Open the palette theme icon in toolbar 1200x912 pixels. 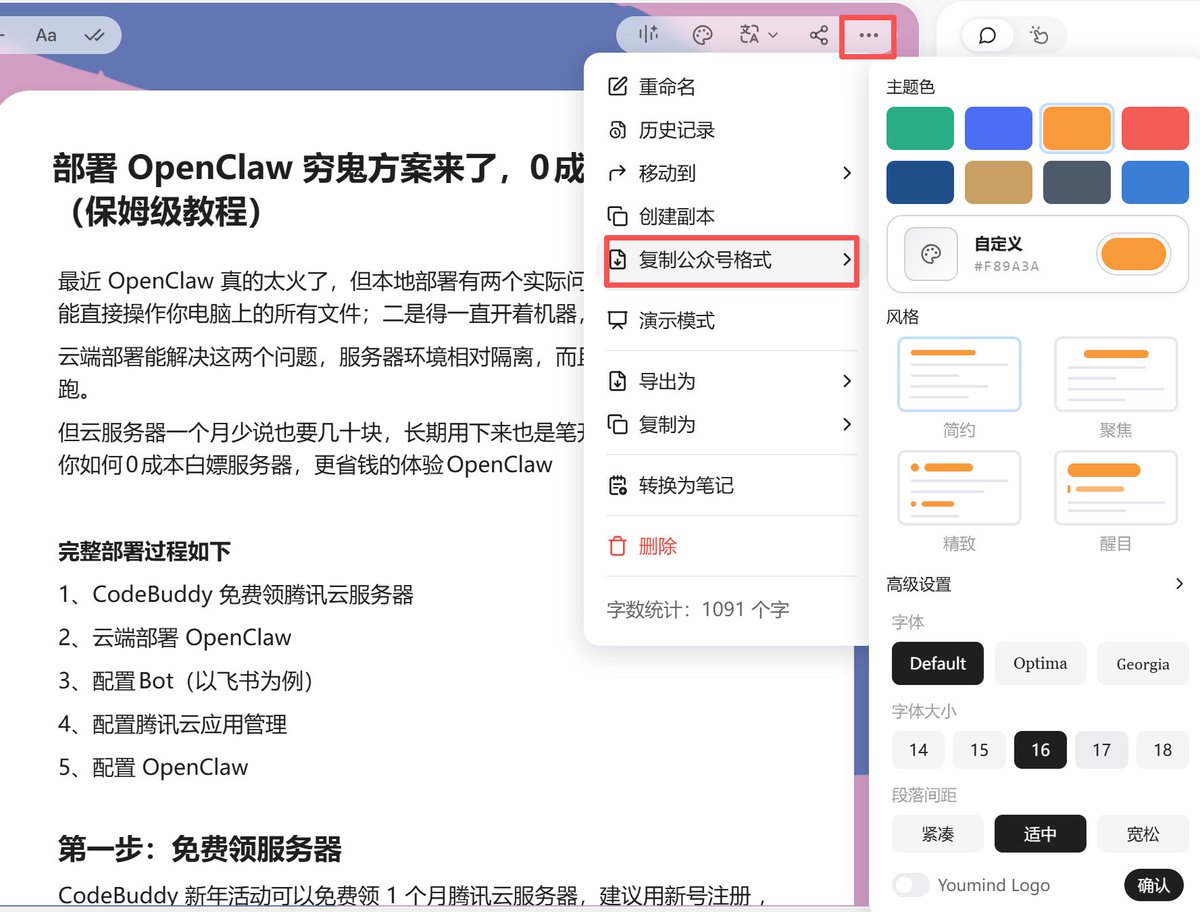703,35
